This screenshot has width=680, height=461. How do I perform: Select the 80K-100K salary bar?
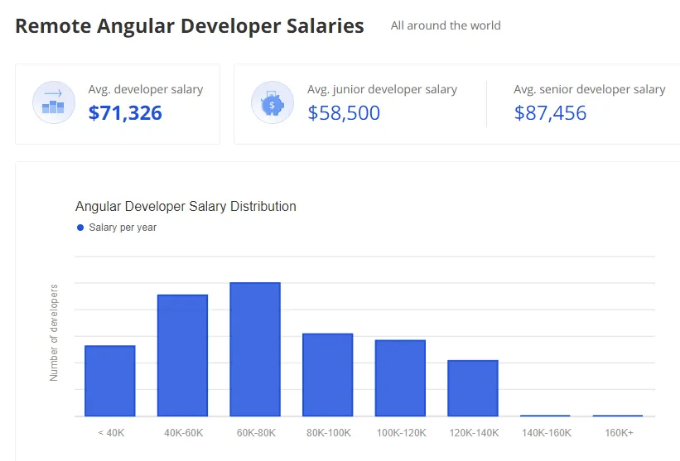point(328,375)
